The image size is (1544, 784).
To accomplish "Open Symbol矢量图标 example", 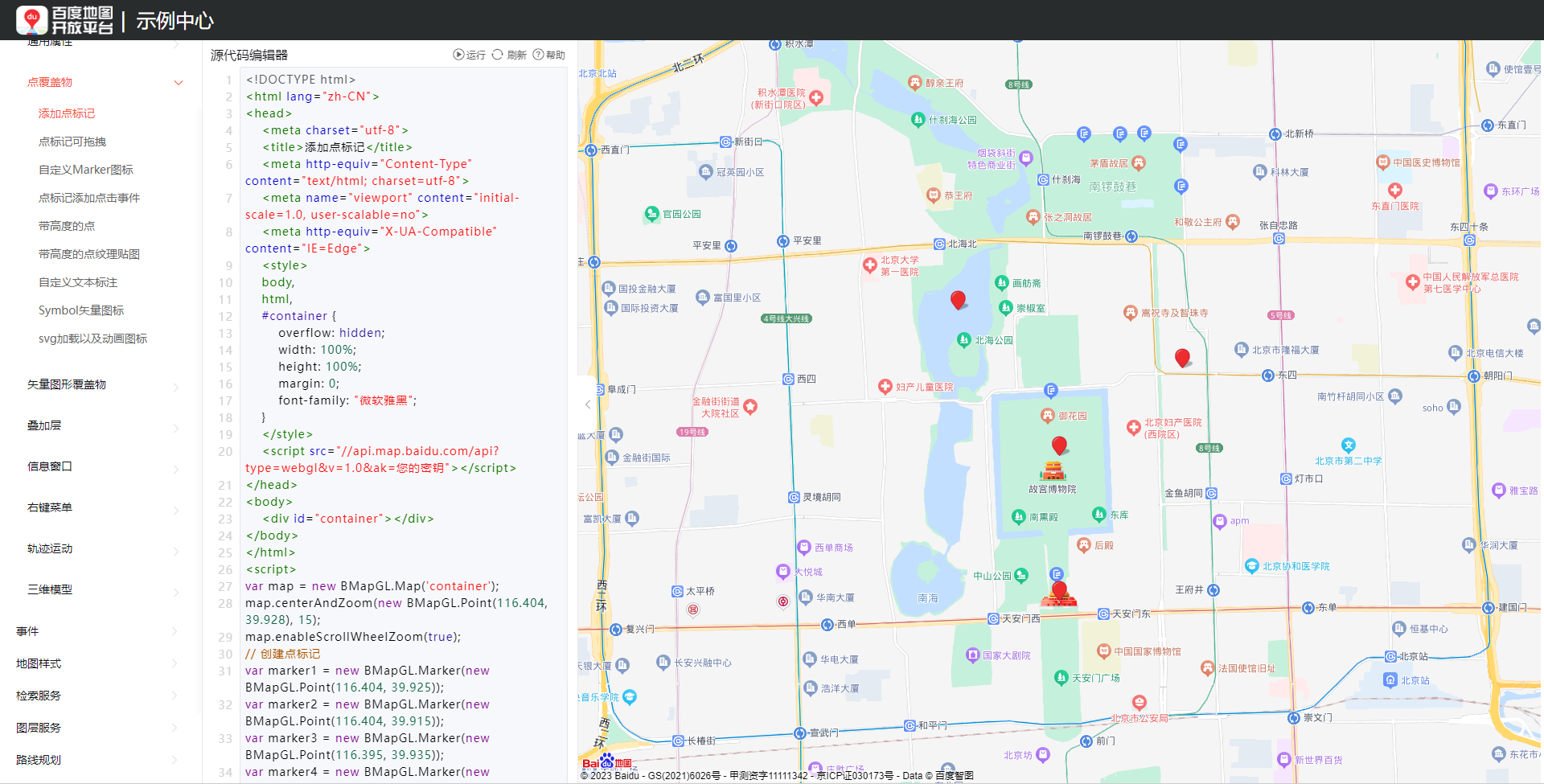I will point(81,310).
